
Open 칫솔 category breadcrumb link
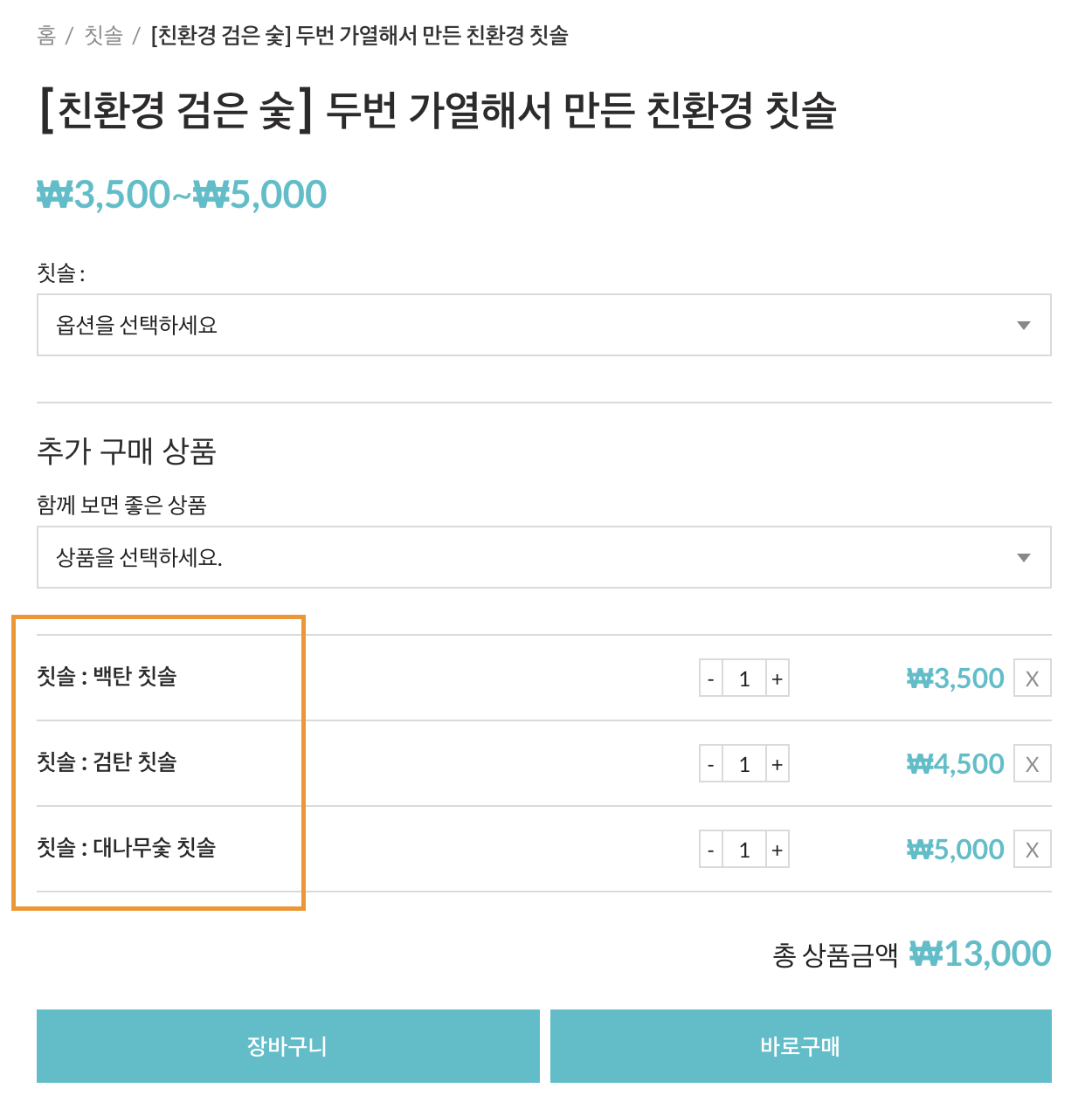(x=103, y=36)
